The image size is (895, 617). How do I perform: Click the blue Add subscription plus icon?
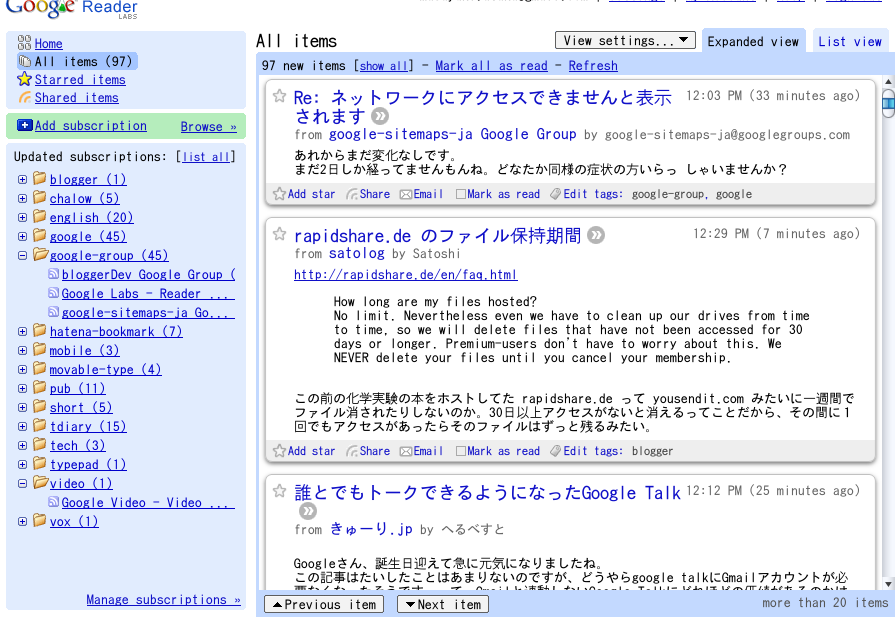[25, 125]
